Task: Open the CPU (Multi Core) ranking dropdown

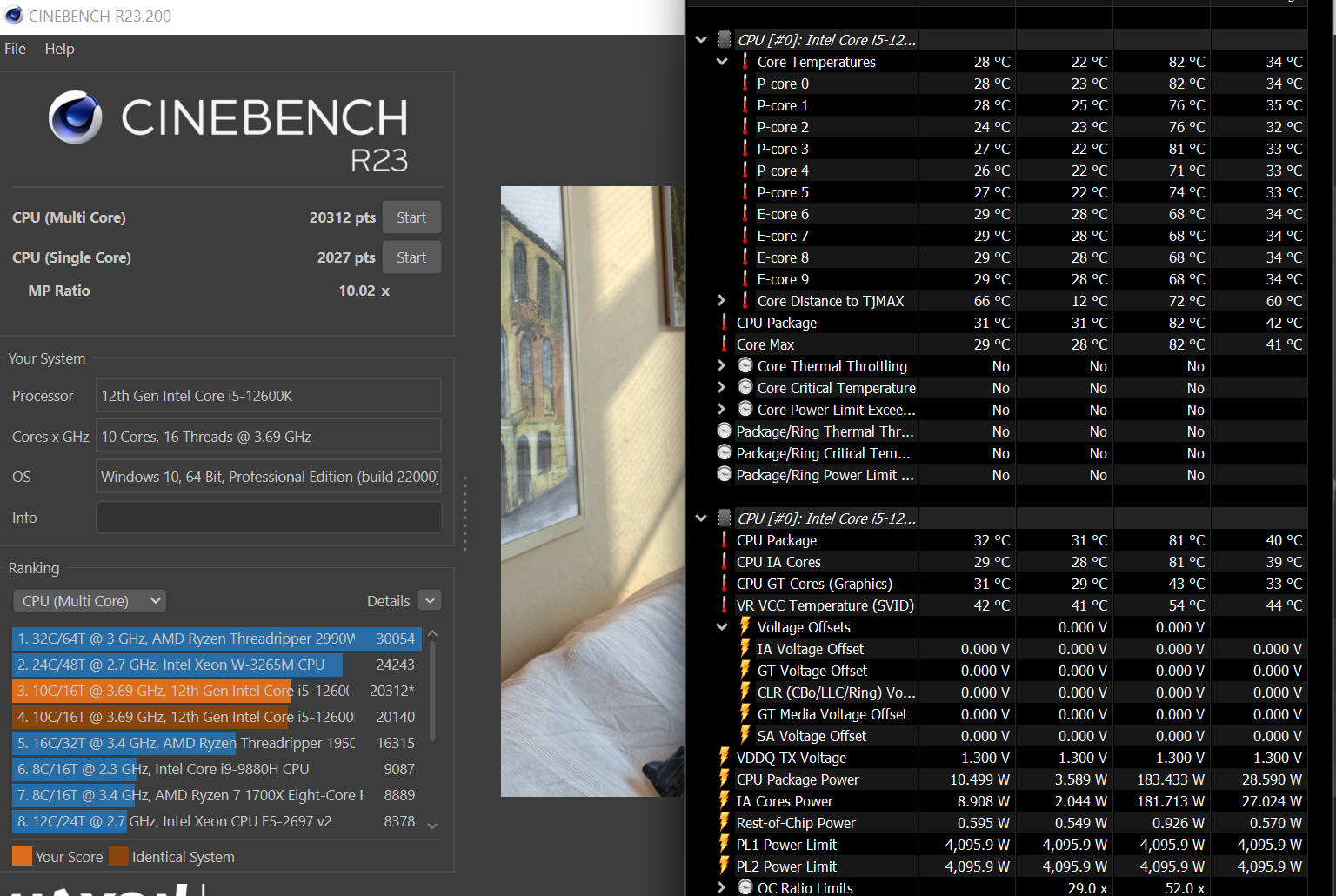Action: point(90,601)
